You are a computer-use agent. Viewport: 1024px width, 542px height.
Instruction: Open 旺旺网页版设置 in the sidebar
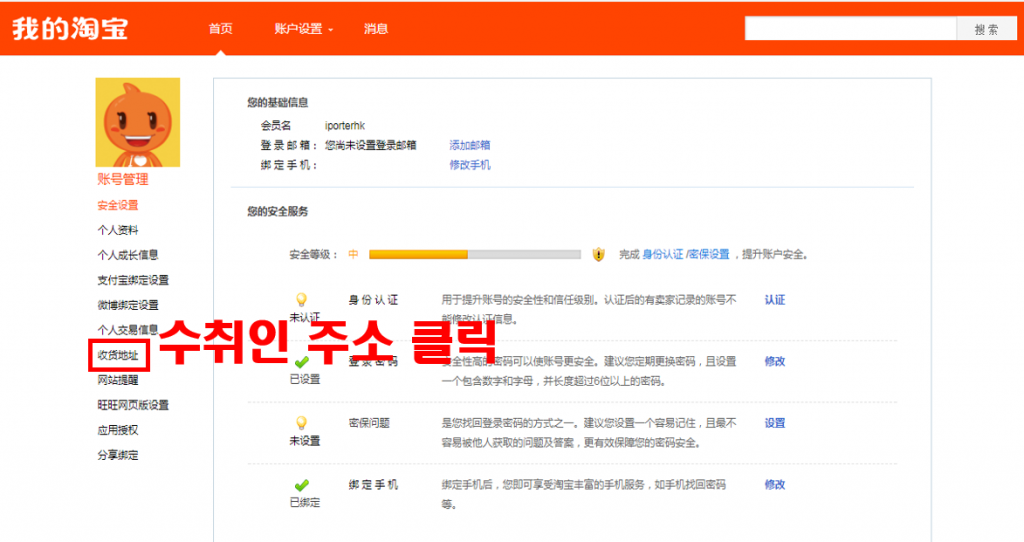pos(133,405)
